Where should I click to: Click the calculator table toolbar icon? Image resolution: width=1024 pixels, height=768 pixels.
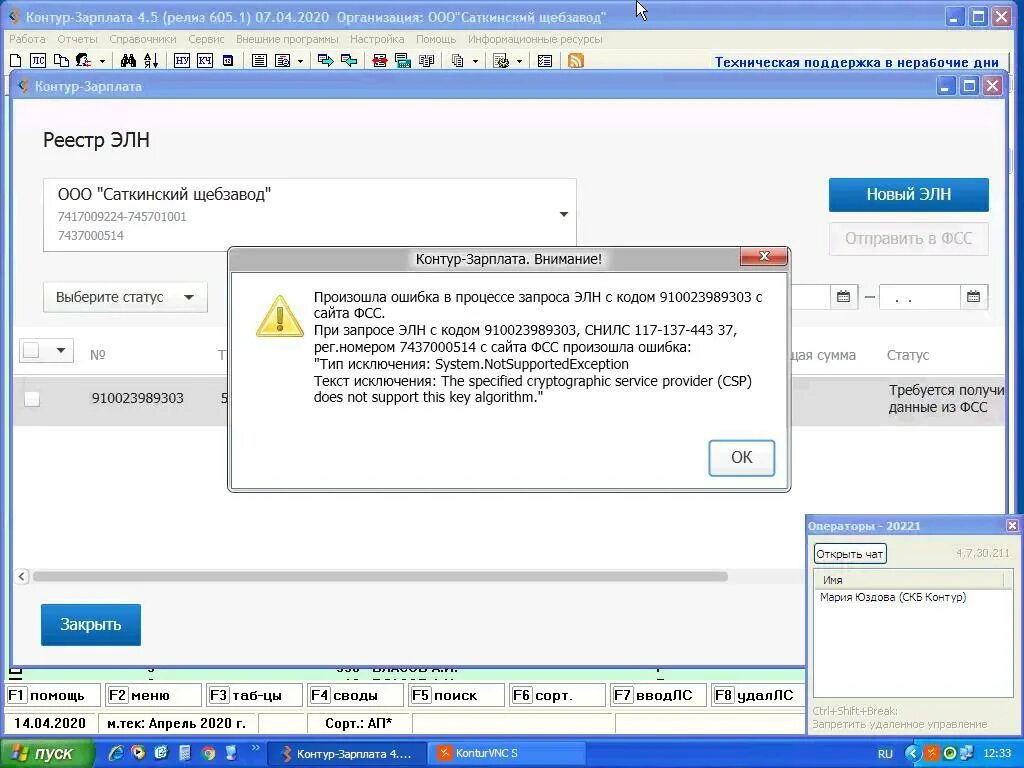click(x=402, y=61)
